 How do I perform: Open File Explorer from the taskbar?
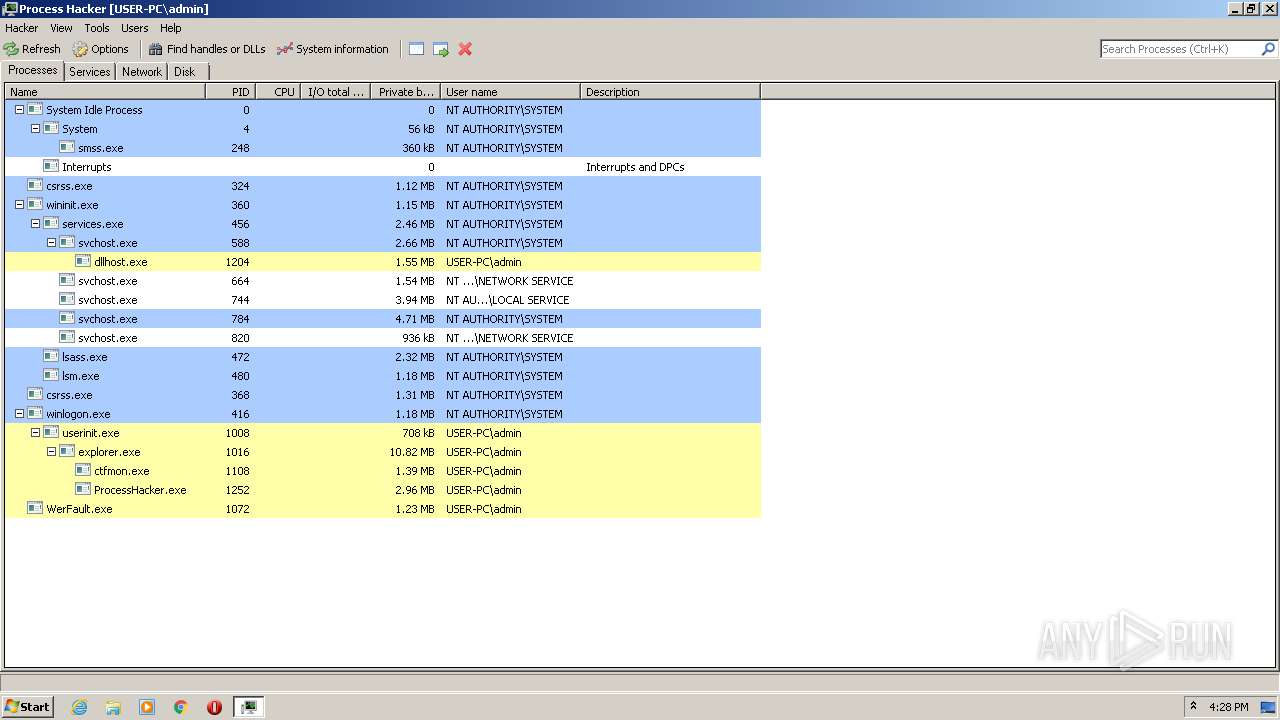click(x=113, y=707)
